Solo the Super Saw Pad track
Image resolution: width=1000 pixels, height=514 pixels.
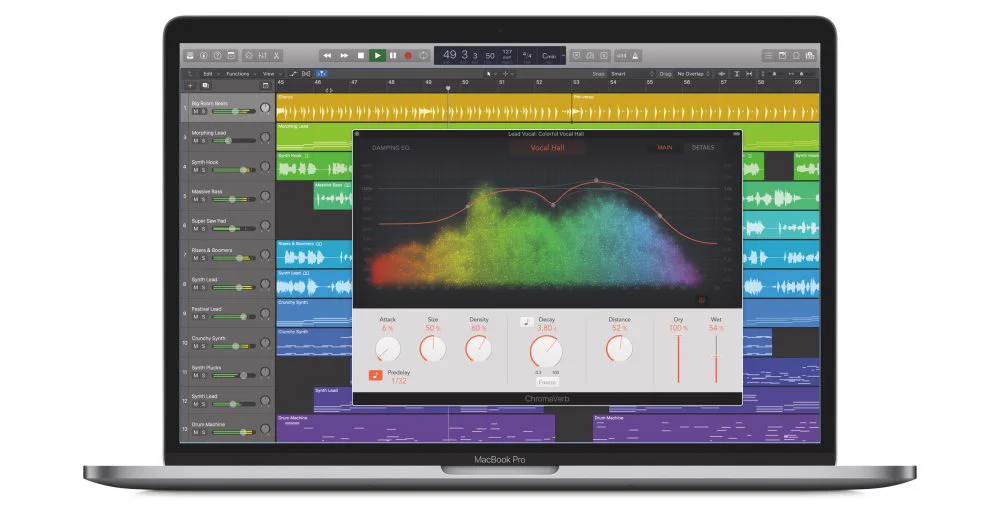pyautogui.click(x=203, y=229)
